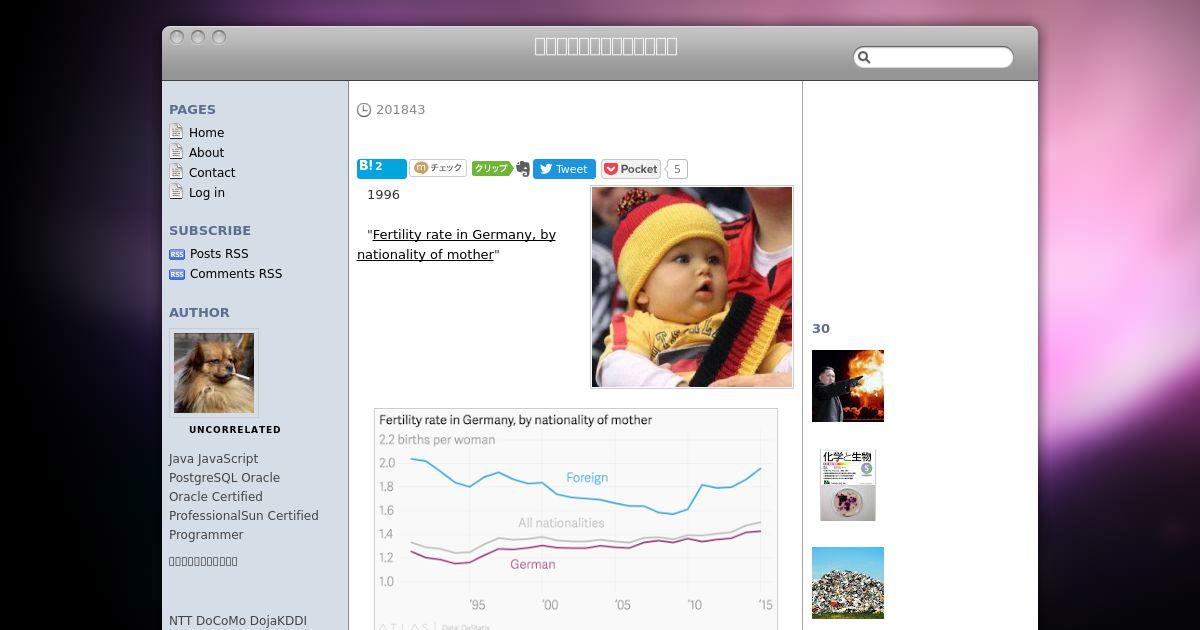The image size is (1200, 630).
Task: Click the SUBSCRIBE sidebar heading
Action: [x=210, y=230]
